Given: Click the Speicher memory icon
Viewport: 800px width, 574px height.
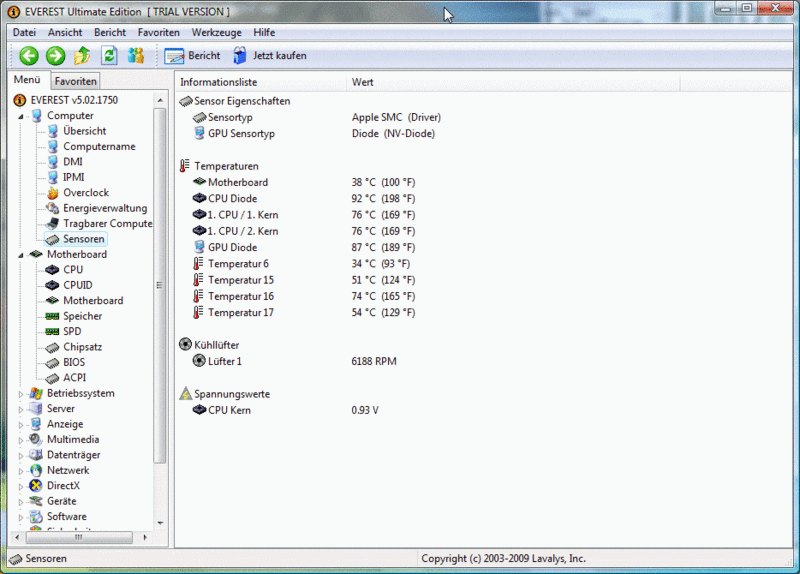Looking at the screenshot, I should (53, 316).
